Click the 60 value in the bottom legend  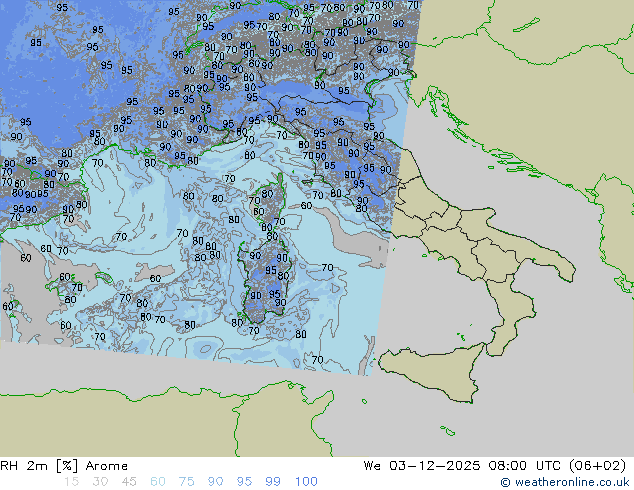coord(158,482)
